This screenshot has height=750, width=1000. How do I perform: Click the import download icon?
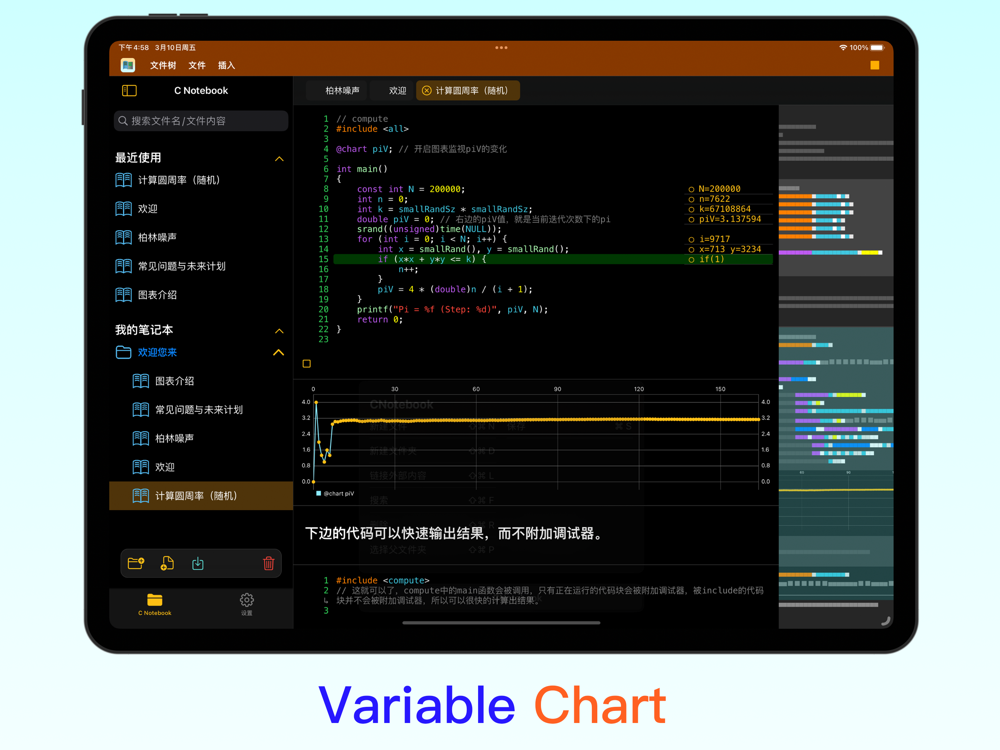coord(198,563)
